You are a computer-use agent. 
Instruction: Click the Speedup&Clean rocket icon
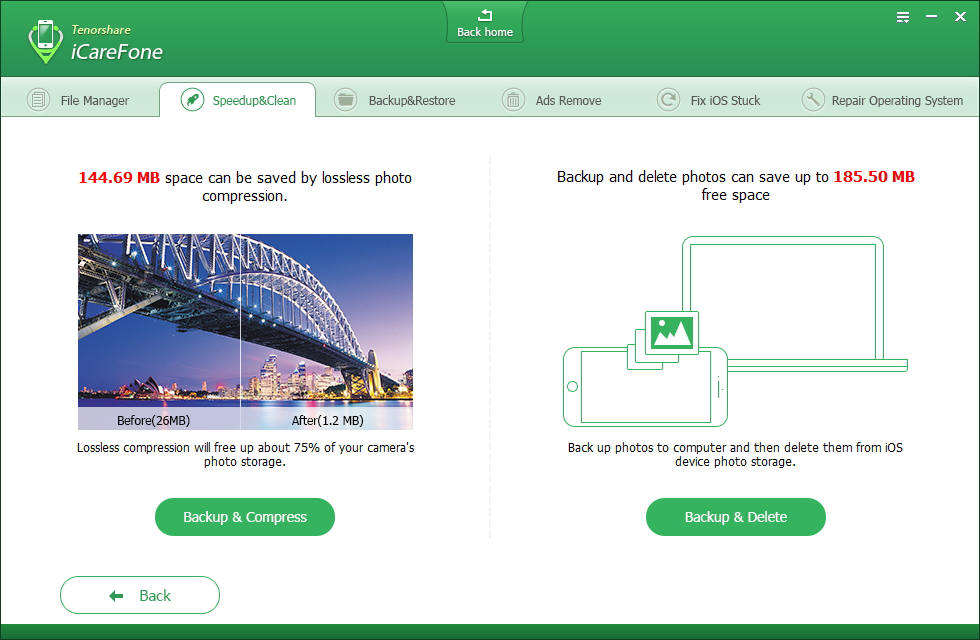pyautogui.click(x=192, y=100)
